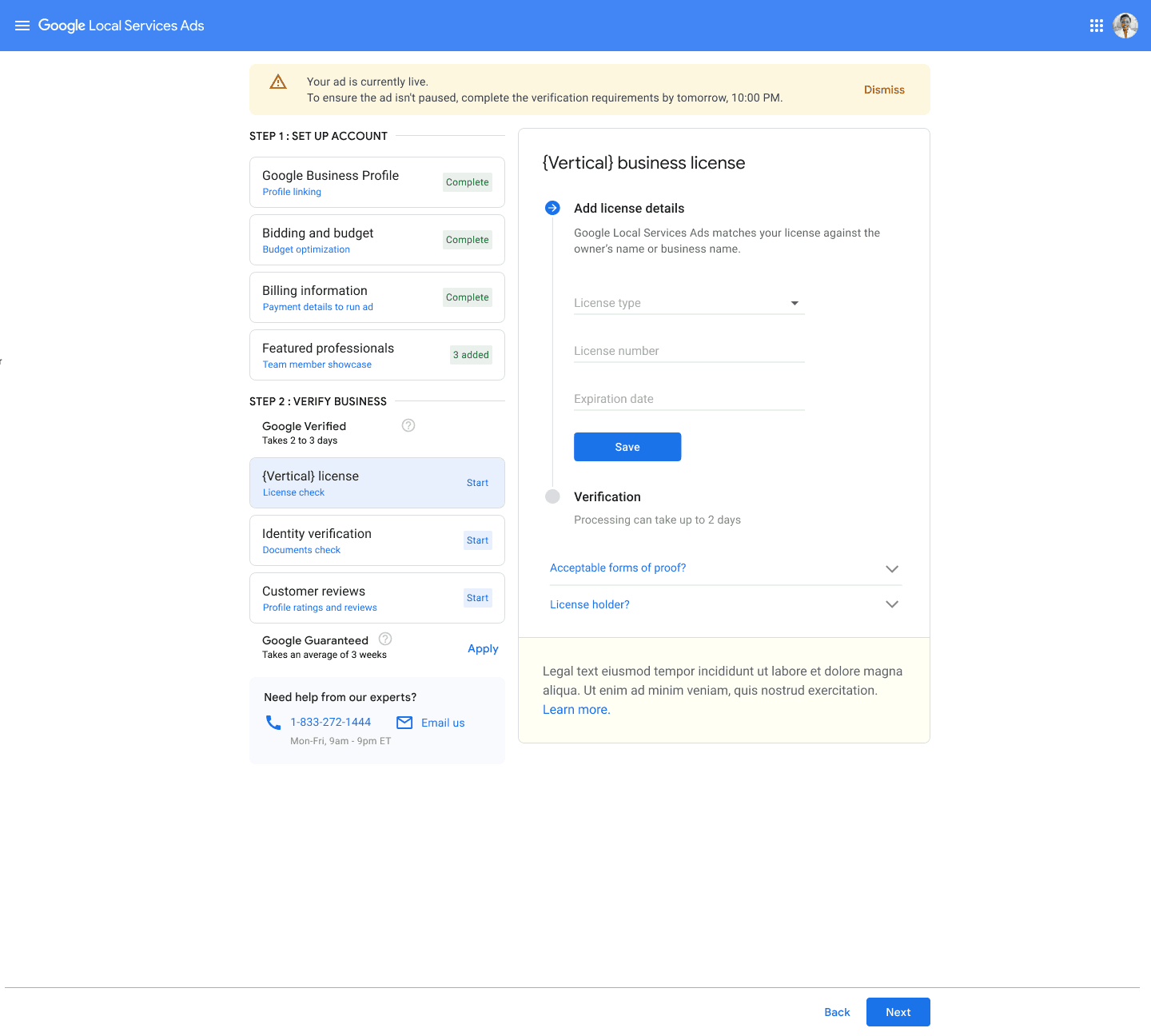
Task: Click Payment details to run ad subtitle
Action: 317,307
